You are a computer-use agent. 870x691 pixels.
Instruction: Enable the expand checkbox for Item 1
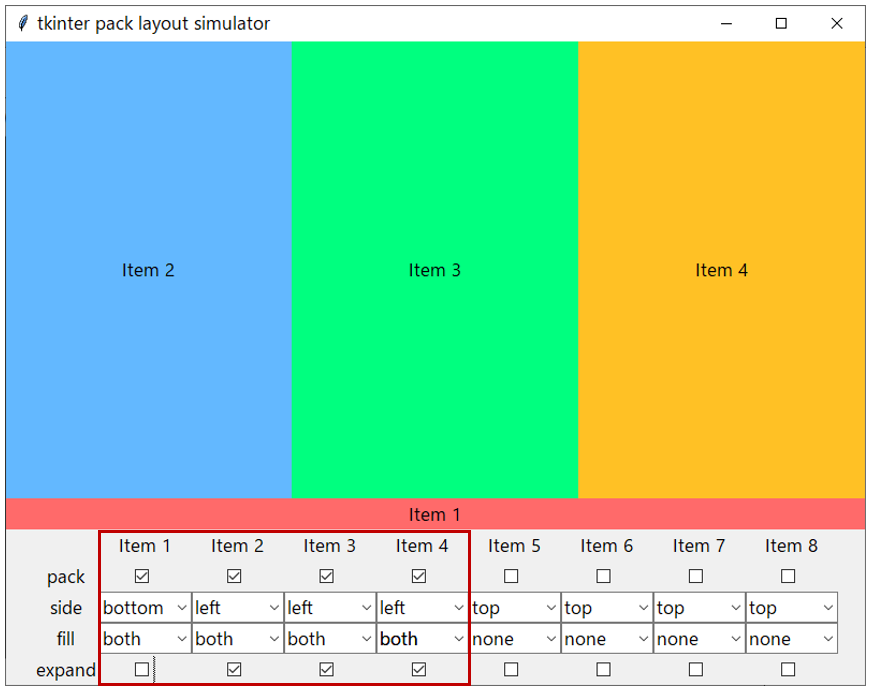click(141, 669)
